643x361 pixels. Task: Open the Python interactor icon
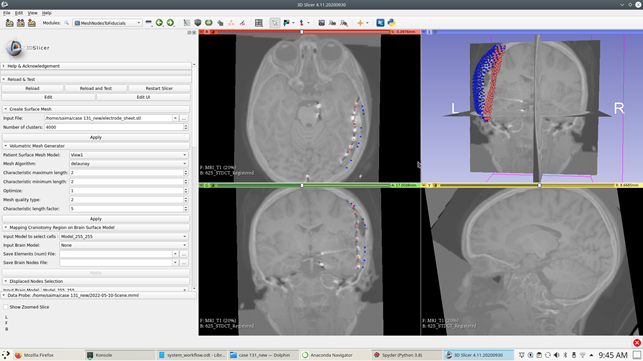(391, 23)
